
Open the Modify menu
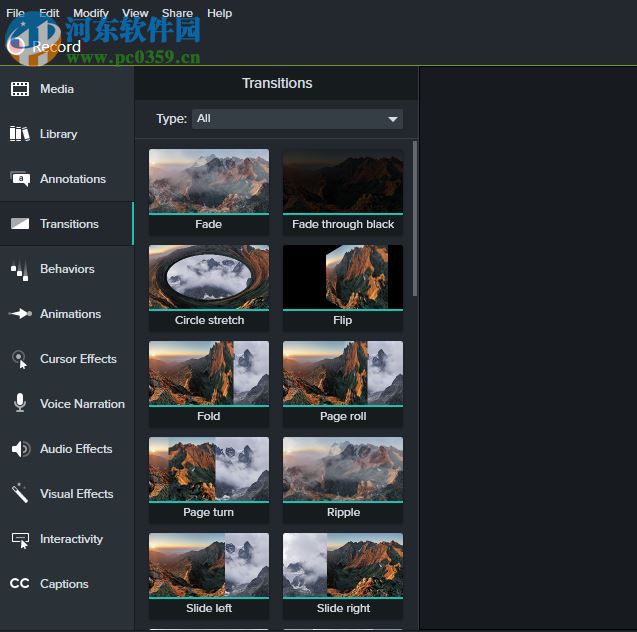coord(91,13)
